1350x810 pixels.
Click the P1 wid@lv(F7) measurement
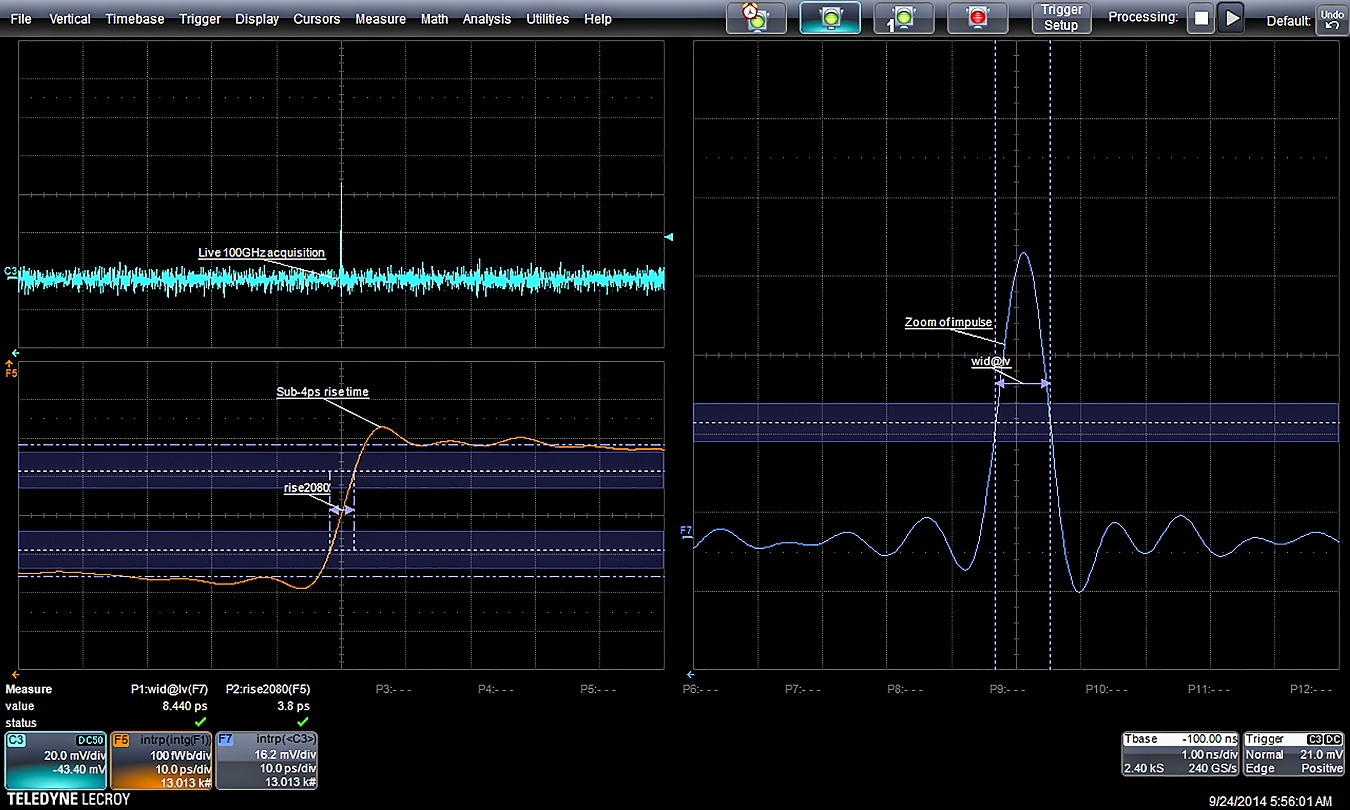(x=170, y=689)
